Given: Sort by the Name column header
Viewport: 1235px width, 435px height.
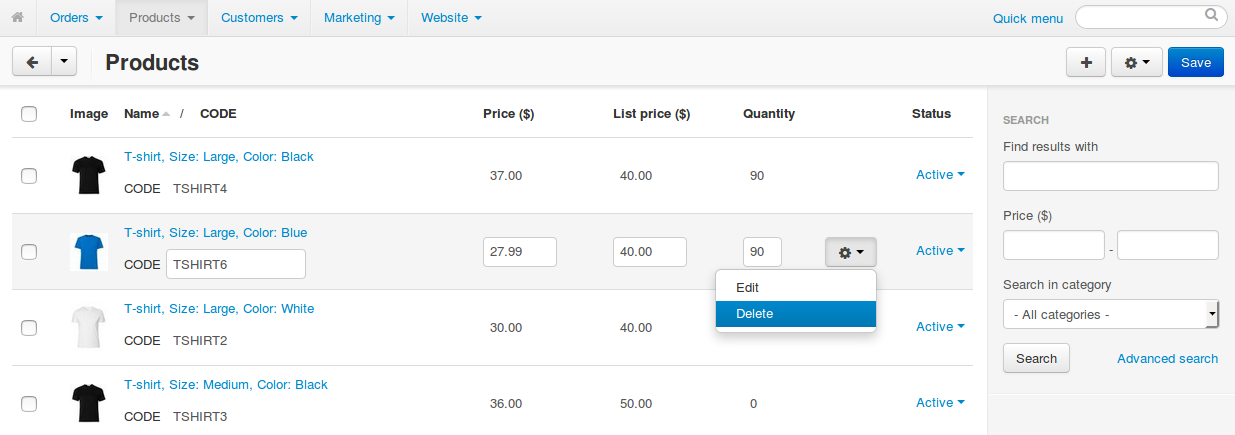Looking at the screenshot, I should [x=142, y=114].
